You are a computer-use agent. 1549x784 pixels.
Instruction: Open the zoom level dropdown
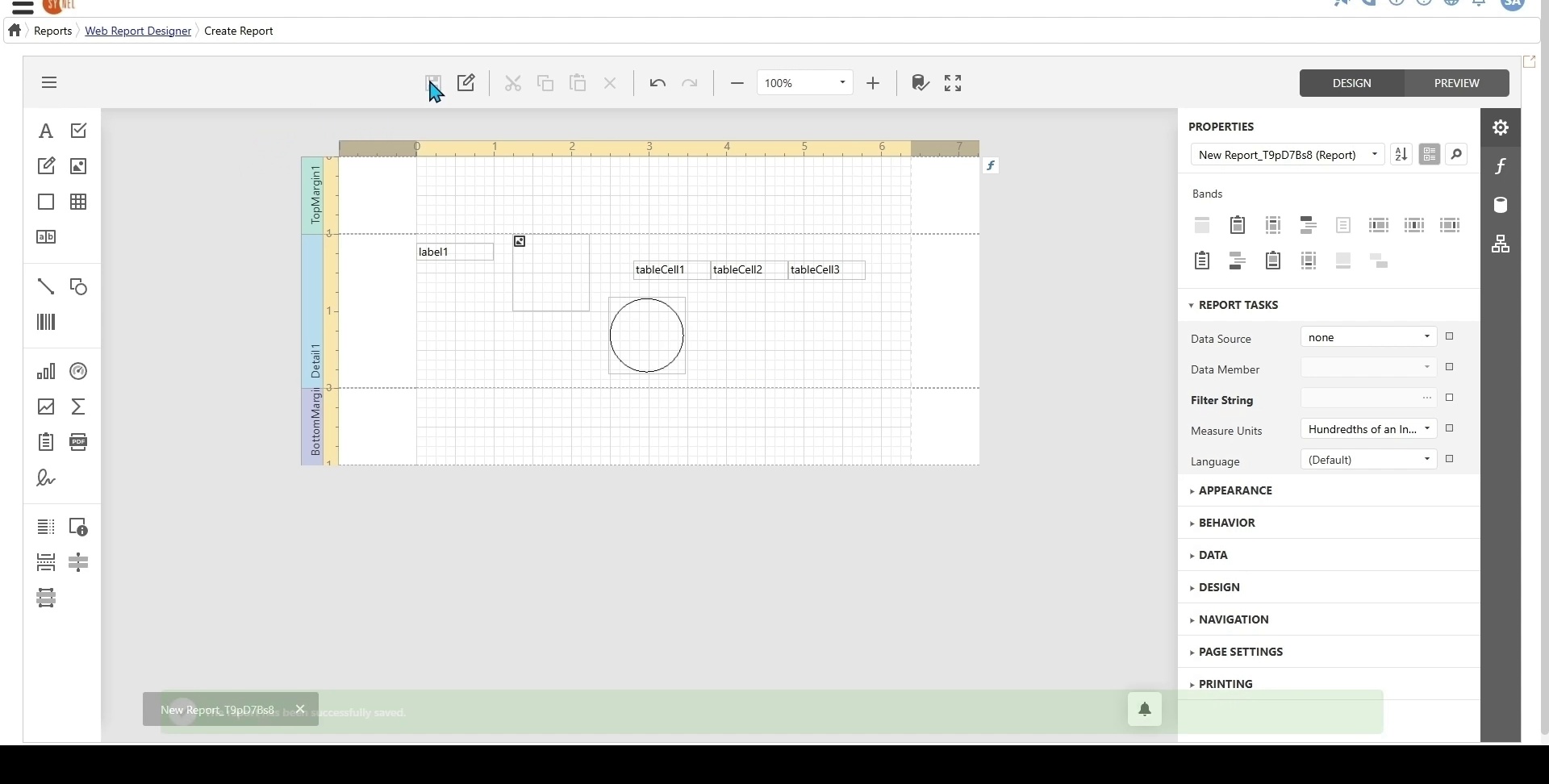click(842, 83)
